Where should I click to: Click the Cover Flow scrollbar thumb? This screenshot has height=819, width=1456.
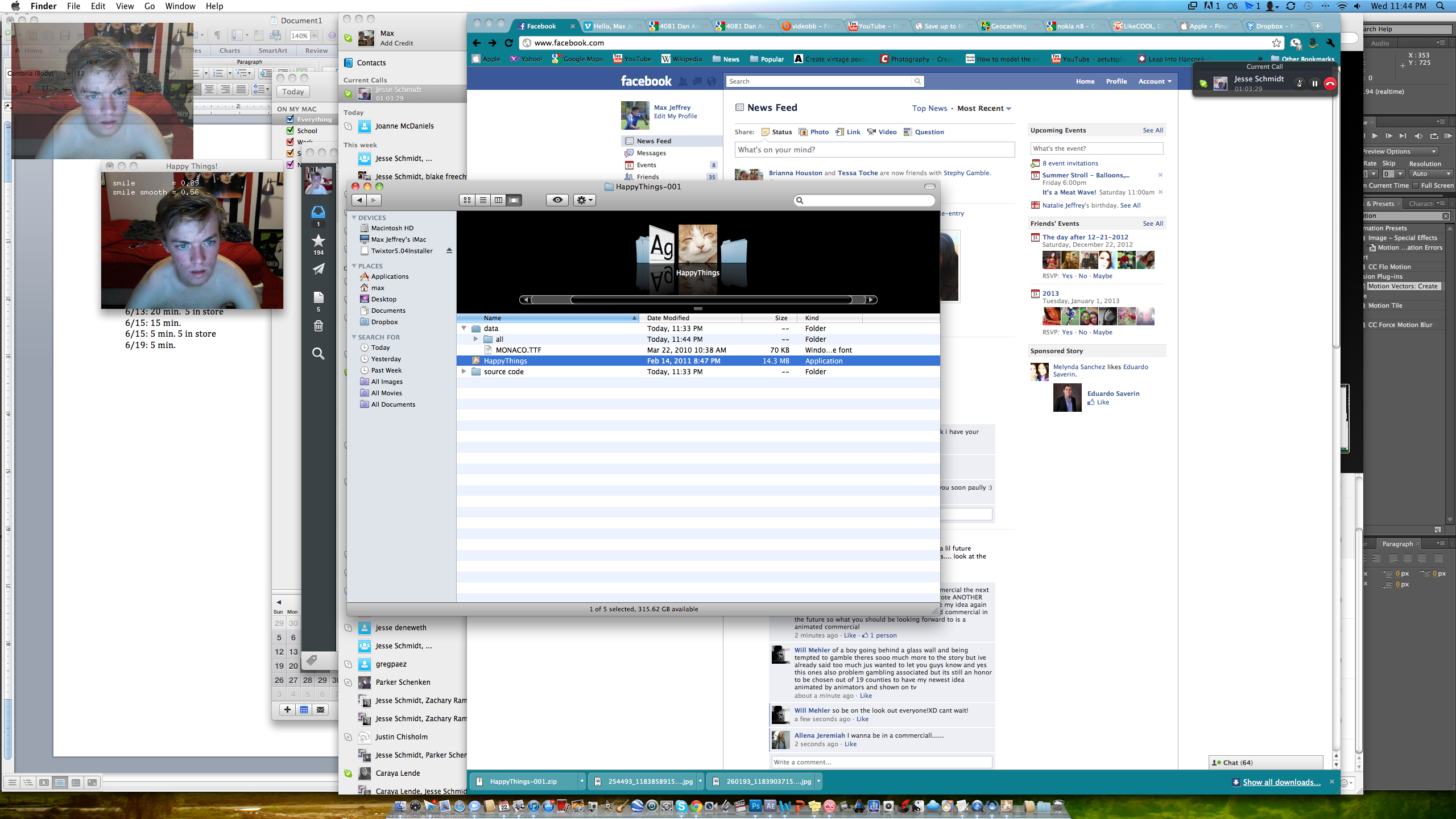coord(711,300)
